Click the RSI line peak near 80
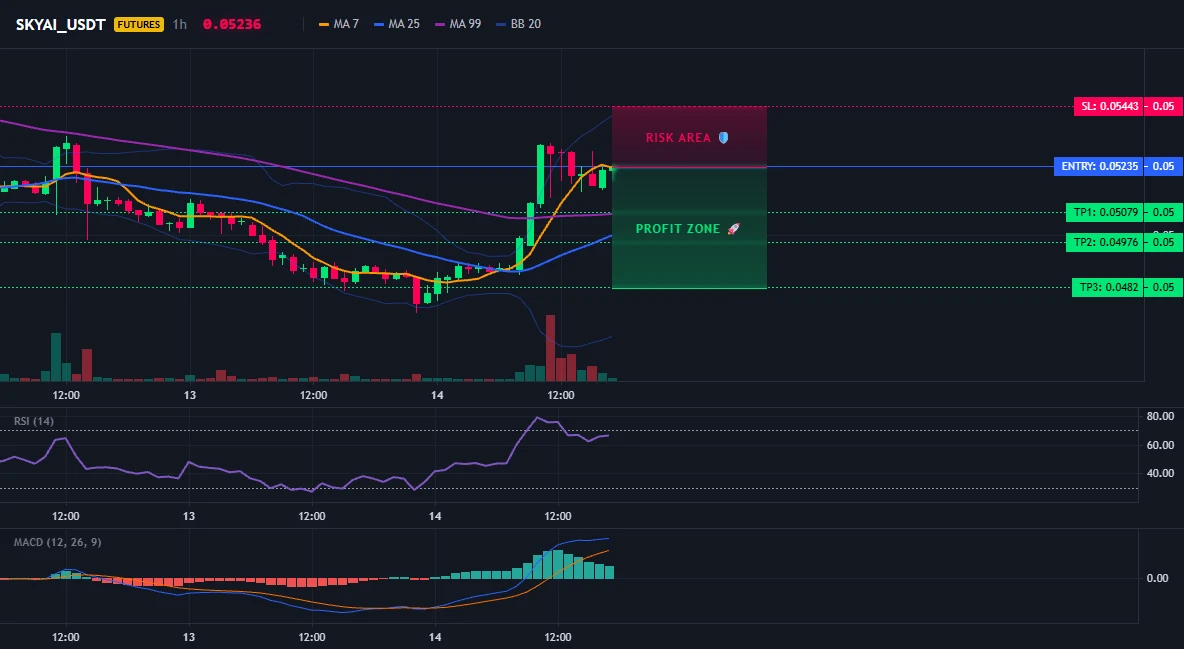This screenshot has width=1184, height=649. (x=538, y=418)
